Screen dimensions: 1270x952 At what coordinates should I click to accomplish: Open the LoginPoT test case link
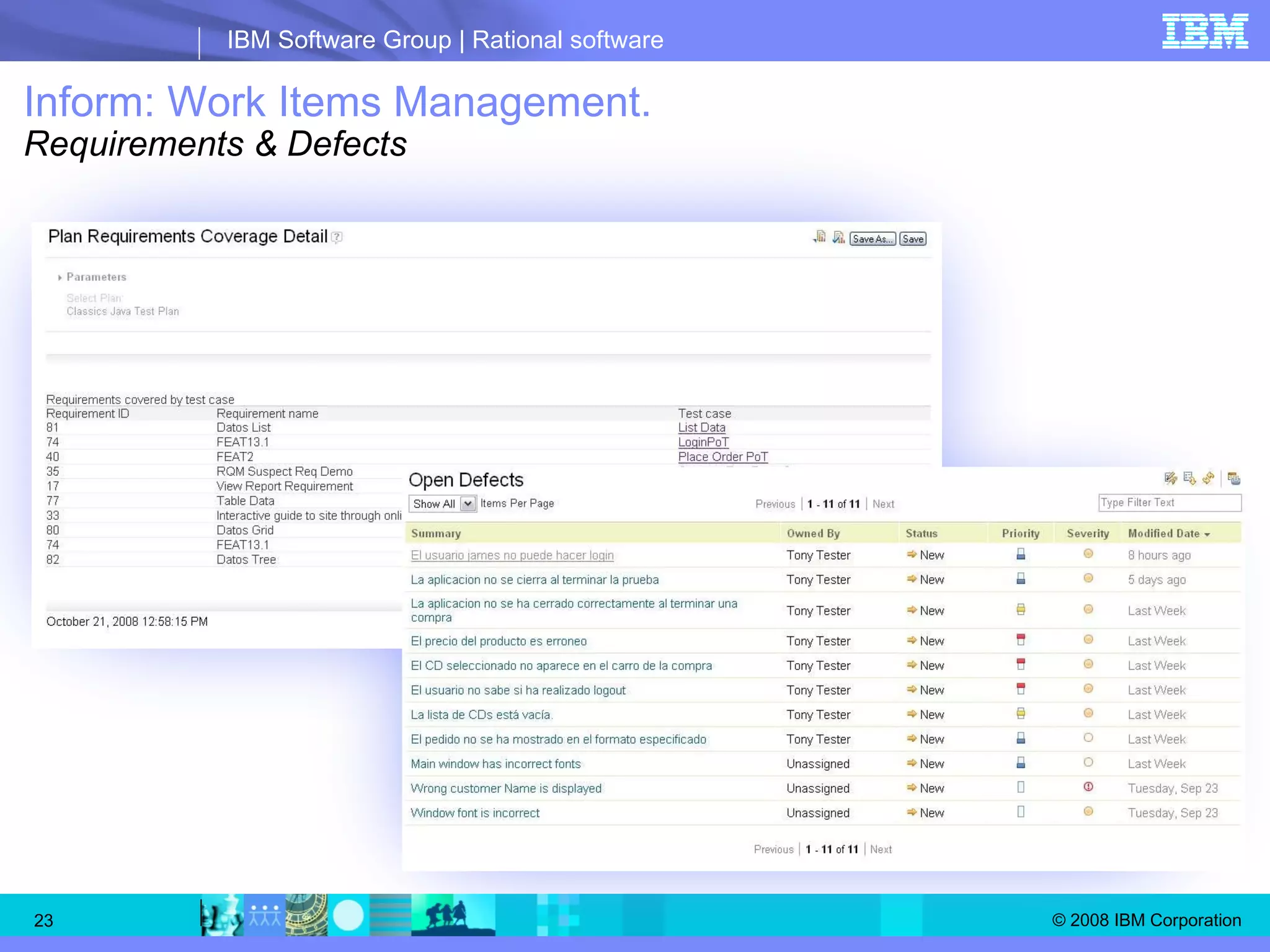[703, 443]
